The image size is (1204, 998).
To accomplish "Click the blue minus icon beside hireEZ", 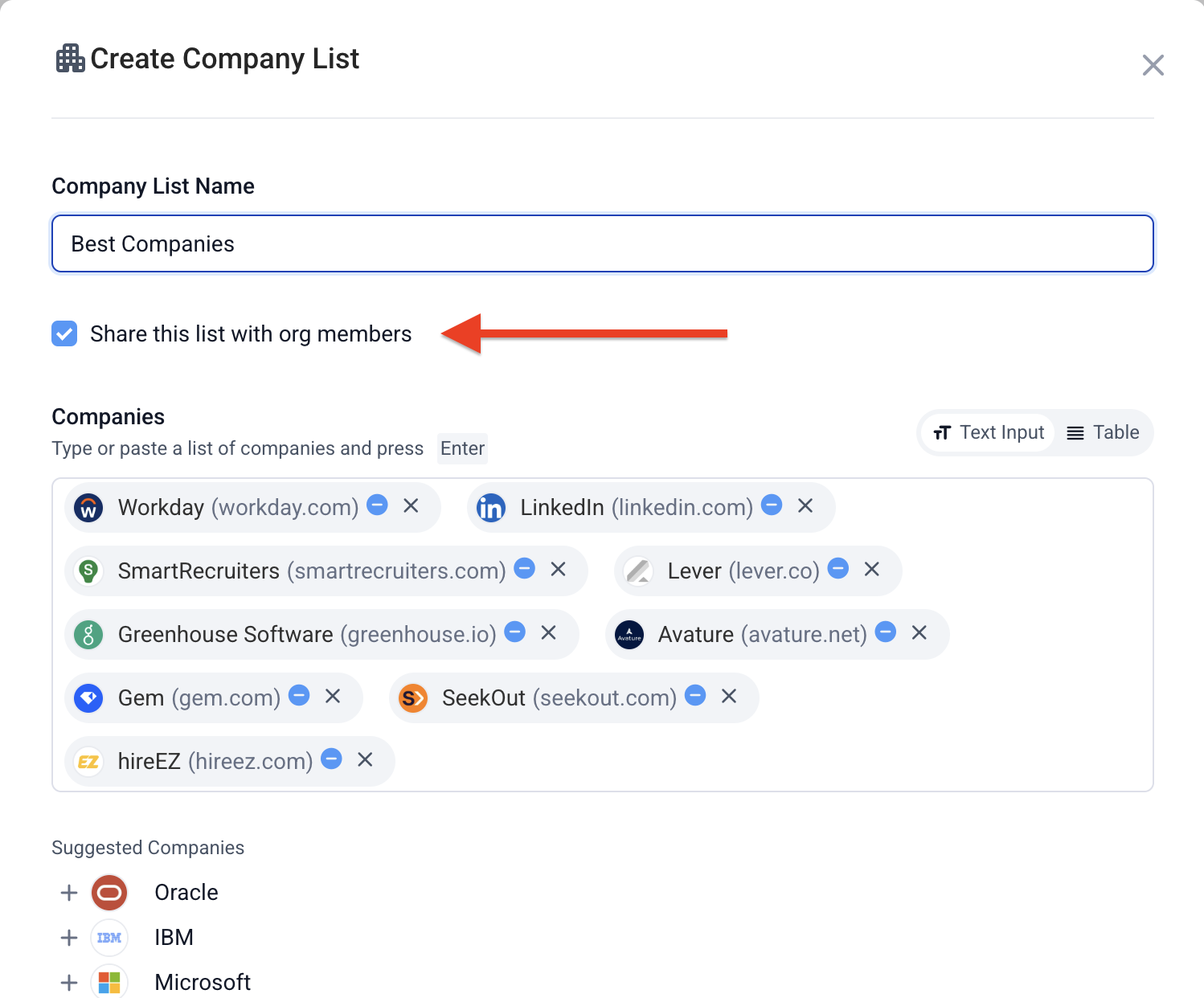I will click(332, 759).
